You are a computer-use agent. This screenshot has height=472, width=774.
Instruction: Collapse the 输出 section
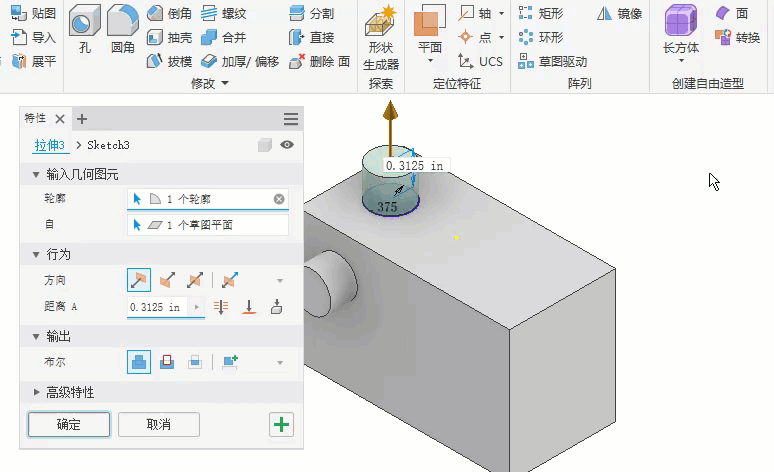(36, 337)
